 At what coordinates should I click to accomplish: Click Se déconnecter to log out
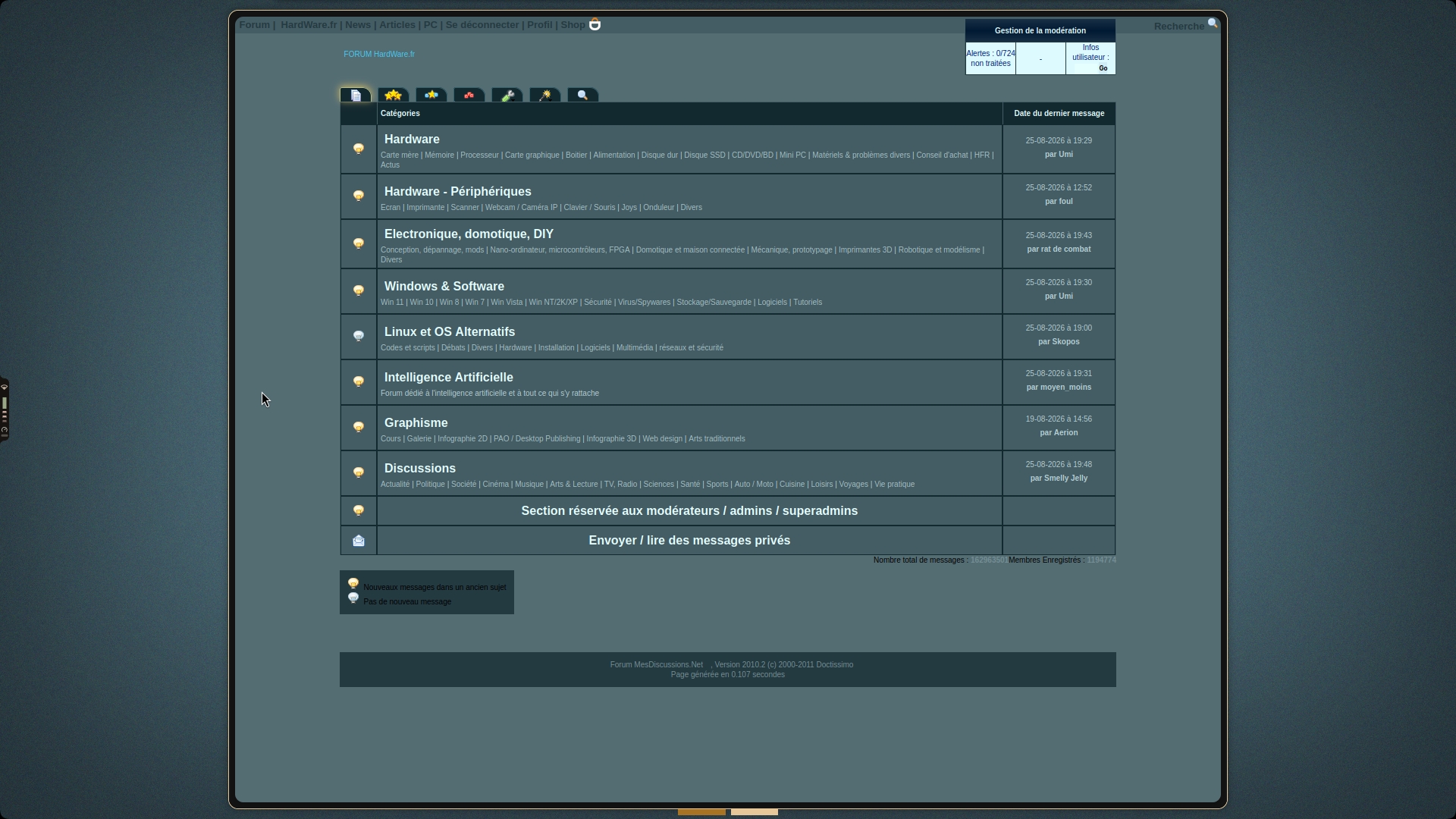[482, 25]
